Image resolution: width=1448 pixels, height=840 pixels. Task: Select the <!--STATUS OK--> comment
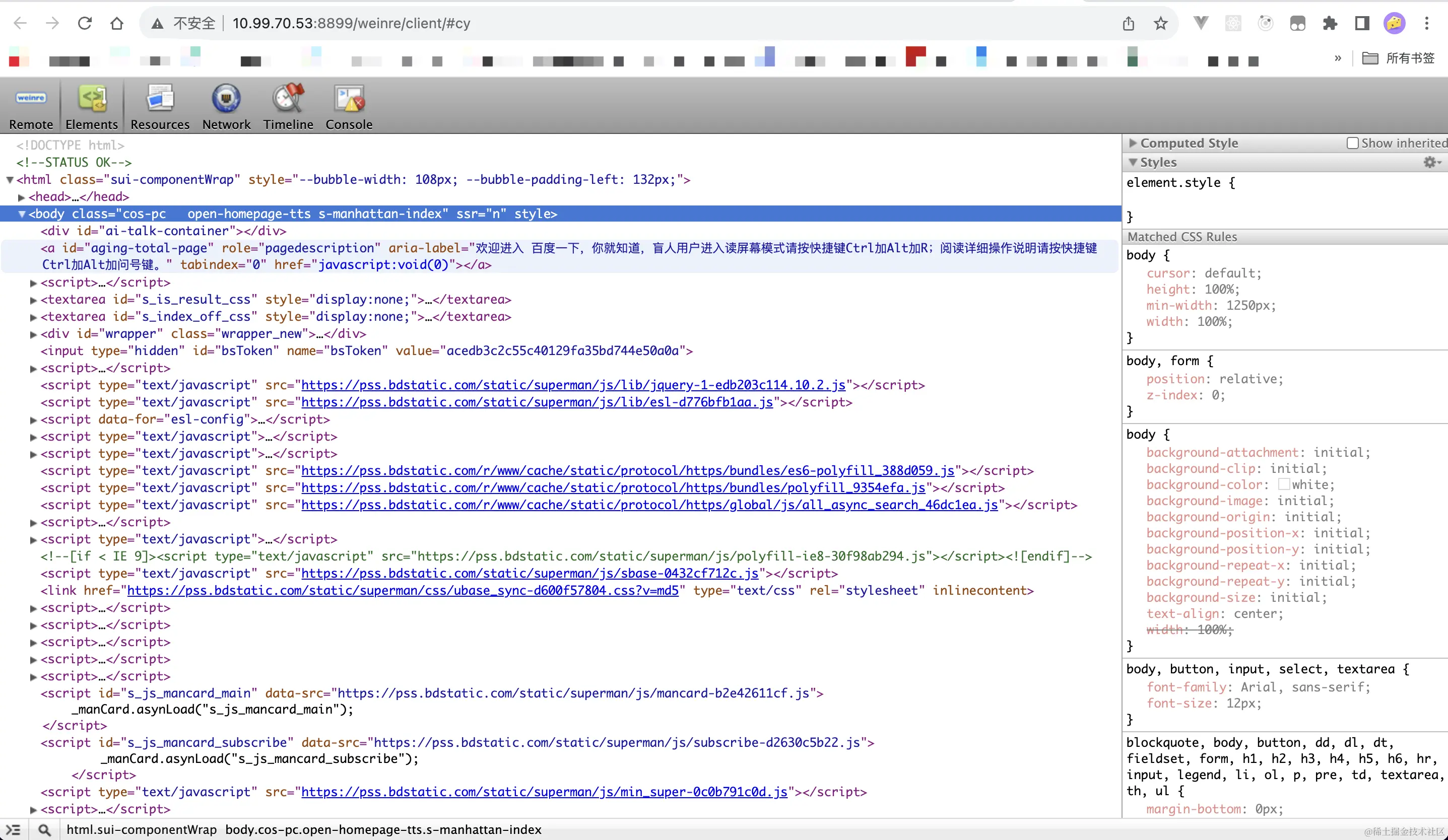coord(74,163)
